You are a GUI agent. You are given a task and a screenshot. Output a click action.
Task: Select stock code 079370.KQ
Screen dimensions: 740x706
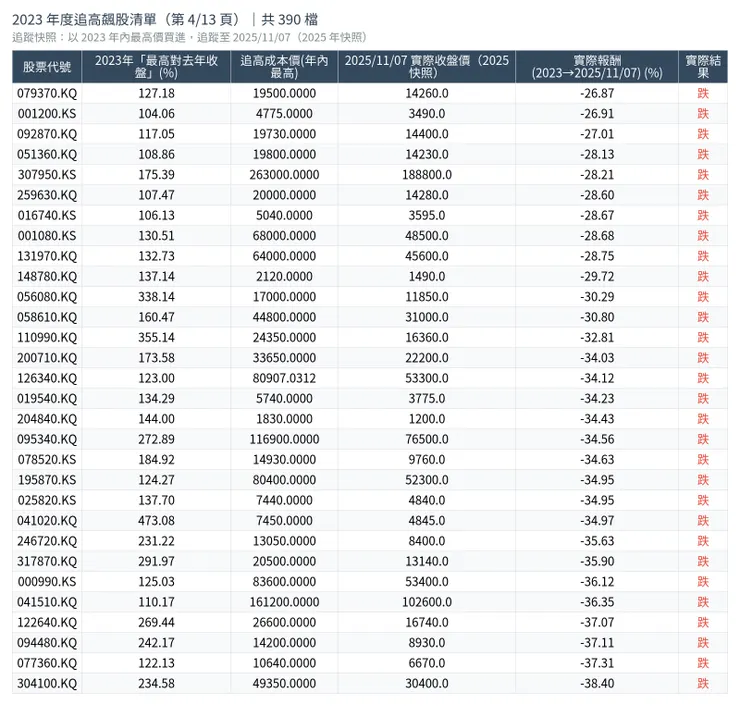click(47, 93)
